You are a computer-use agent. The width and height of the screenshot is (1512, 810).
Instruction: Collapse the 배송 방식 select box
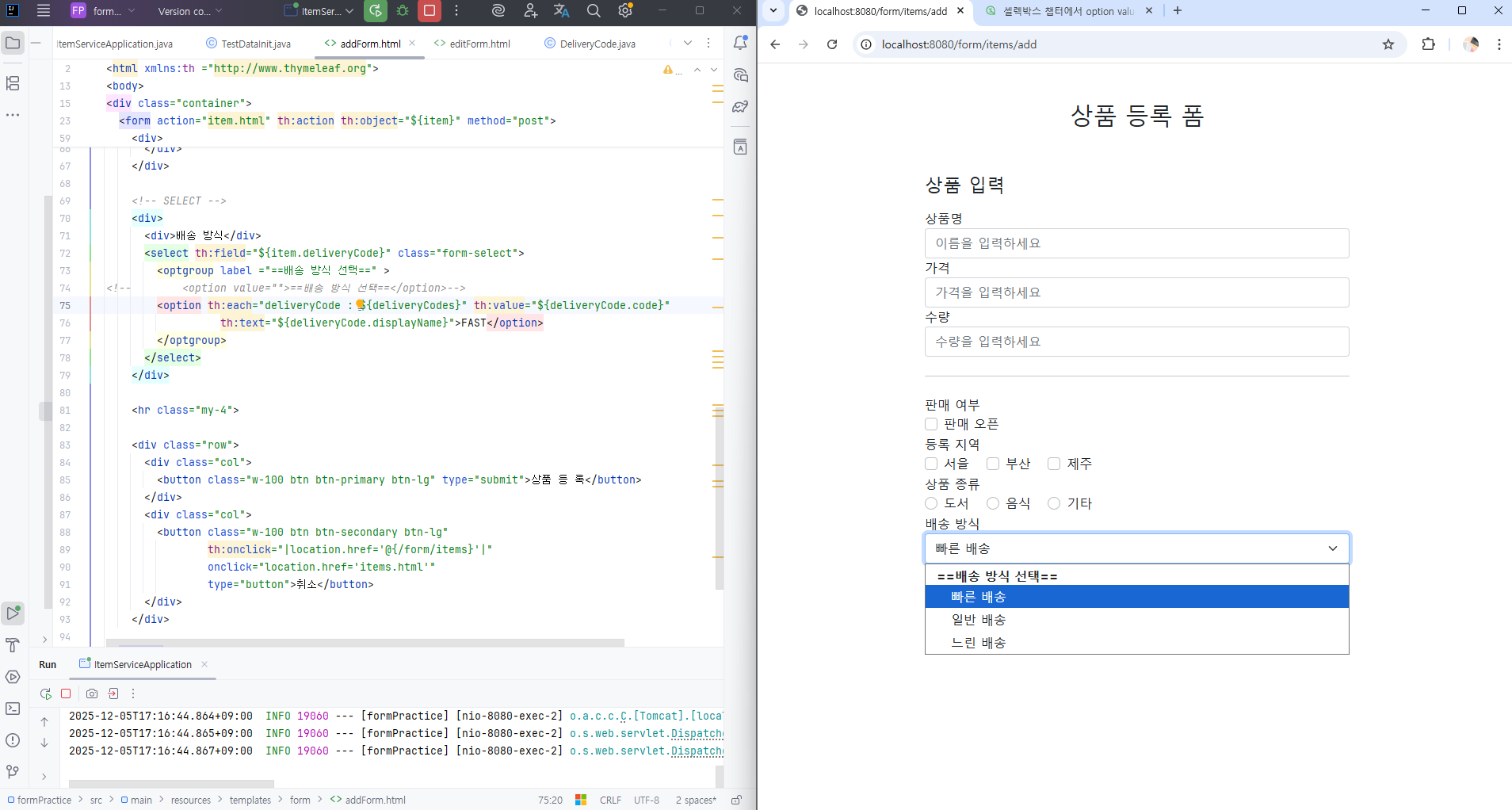[1136, 548]
